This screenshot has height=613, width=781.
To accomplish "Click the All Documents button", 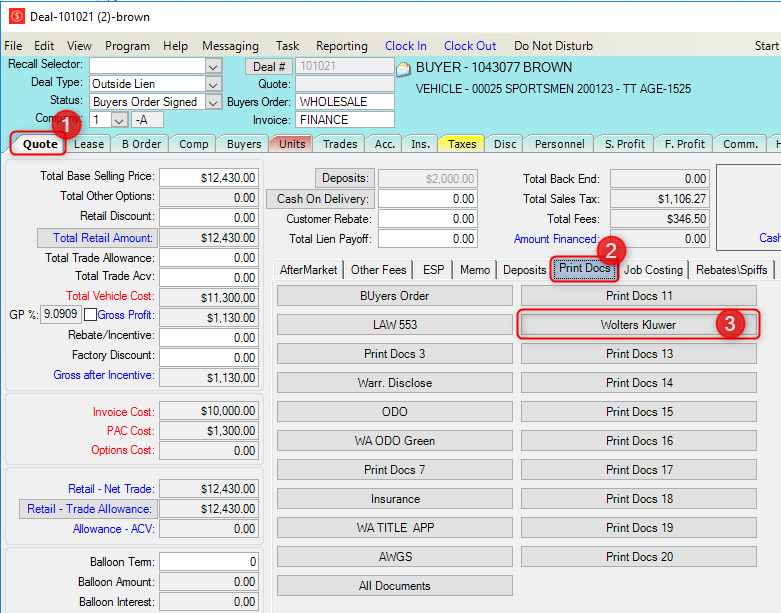I will point(394,586).
